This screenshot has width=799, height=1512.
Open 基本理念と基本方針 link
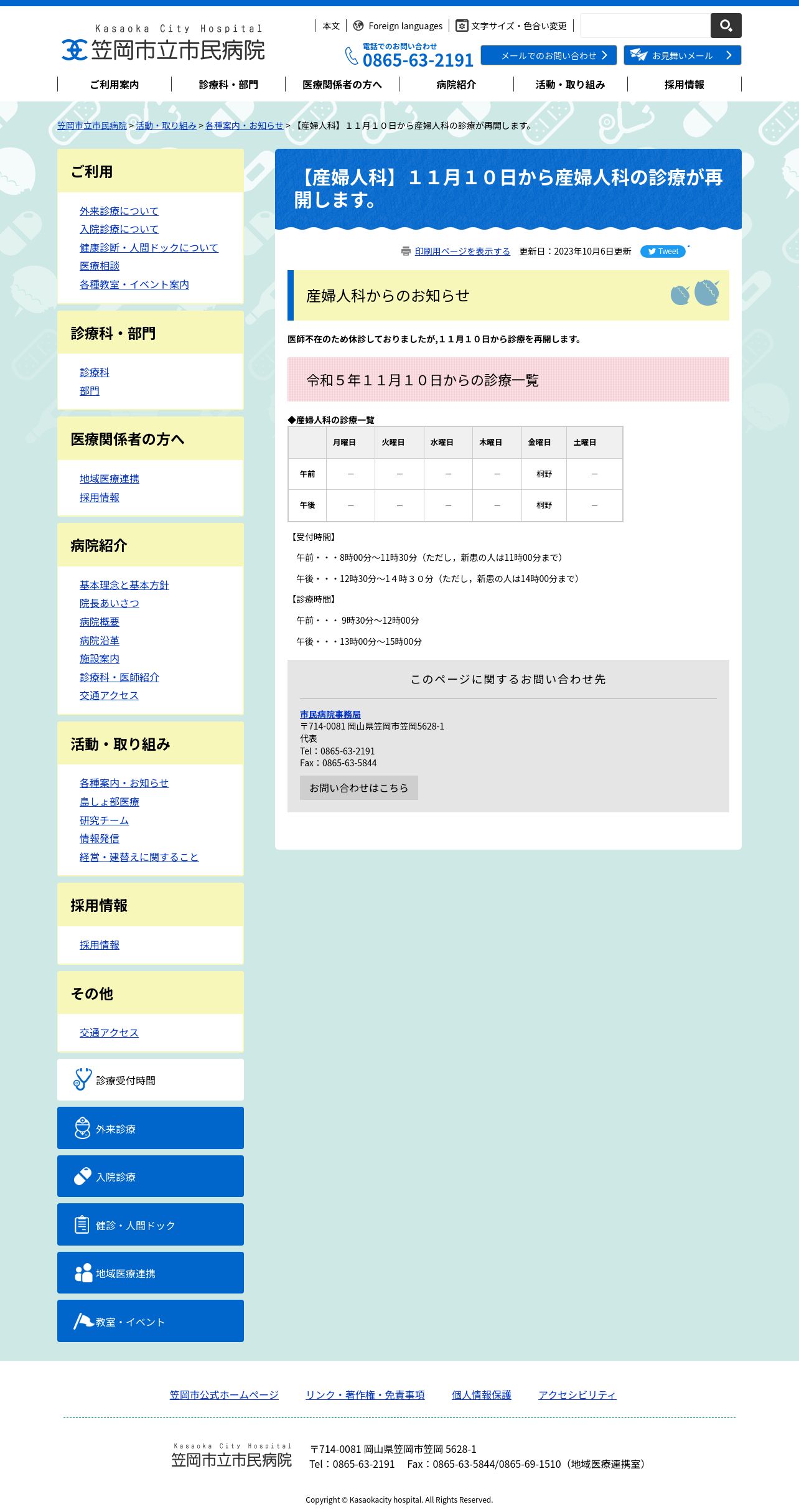coord(124,585)
